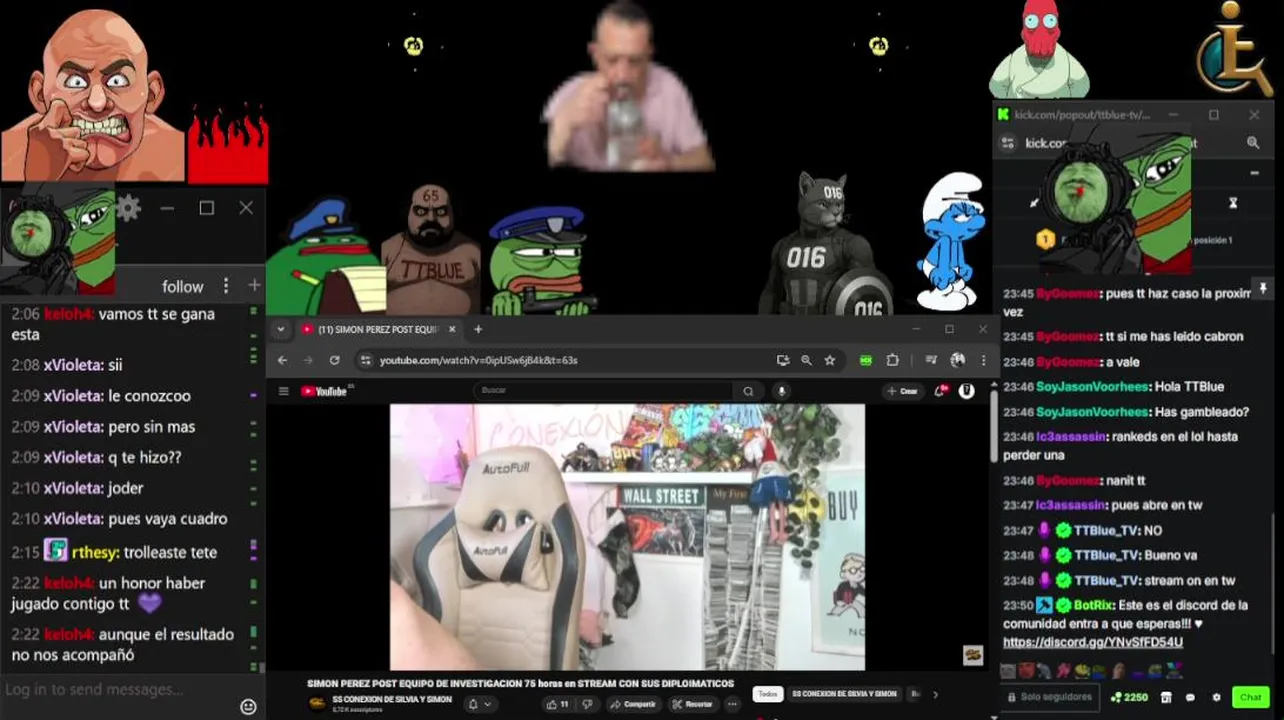Show more filter chips with arrow

[935, 694]
